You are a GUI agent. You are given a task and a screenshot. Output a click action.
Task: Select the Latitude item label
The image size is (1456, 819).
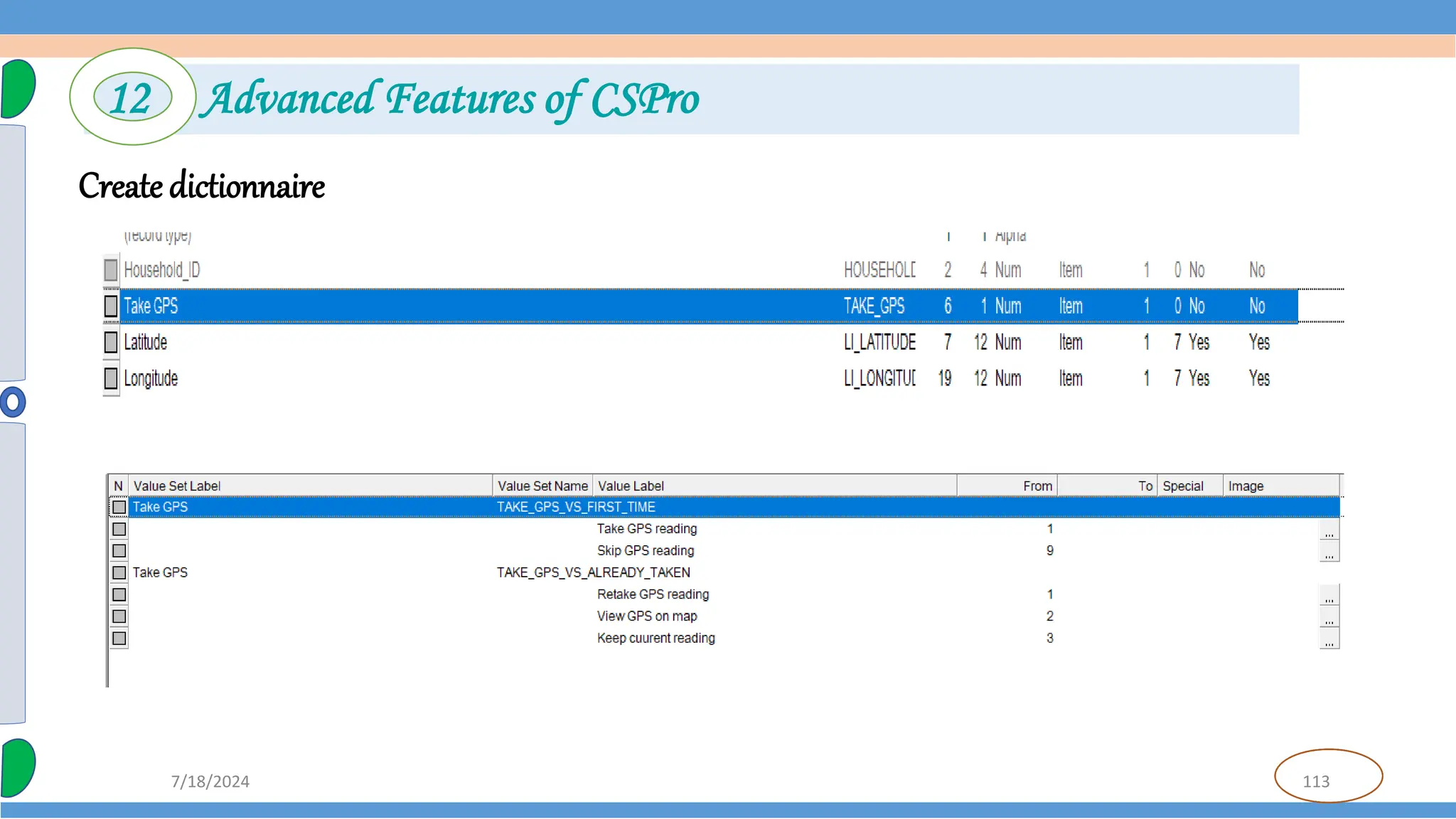[145, 343]
